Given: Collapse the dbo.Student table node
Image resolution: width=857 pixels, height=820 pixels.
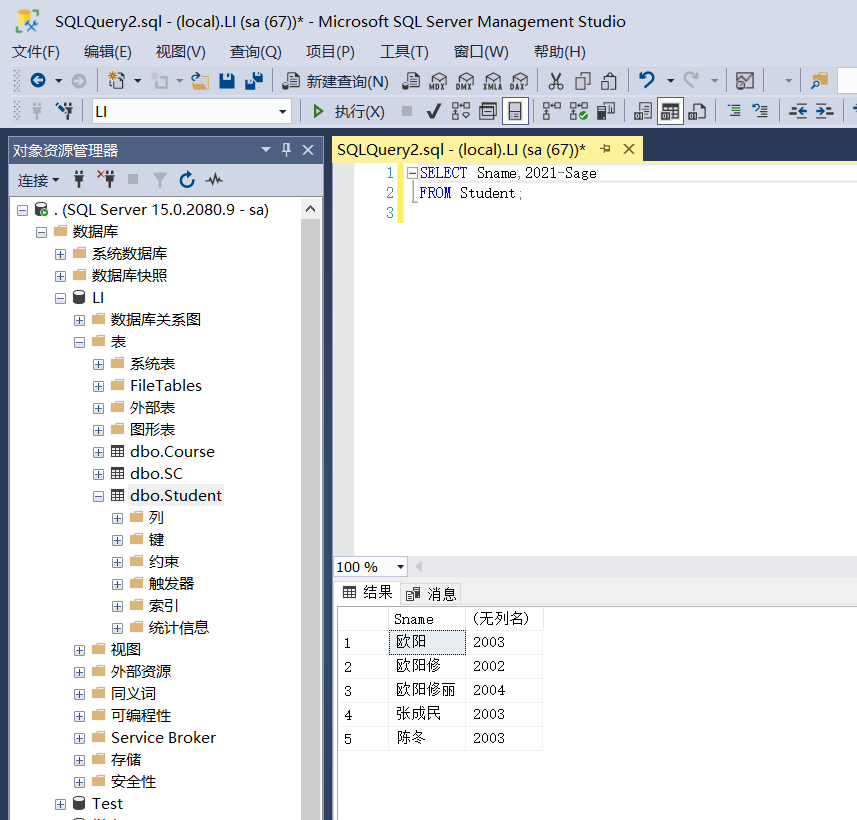Looking at the screenshot, I should click(98, 496).
